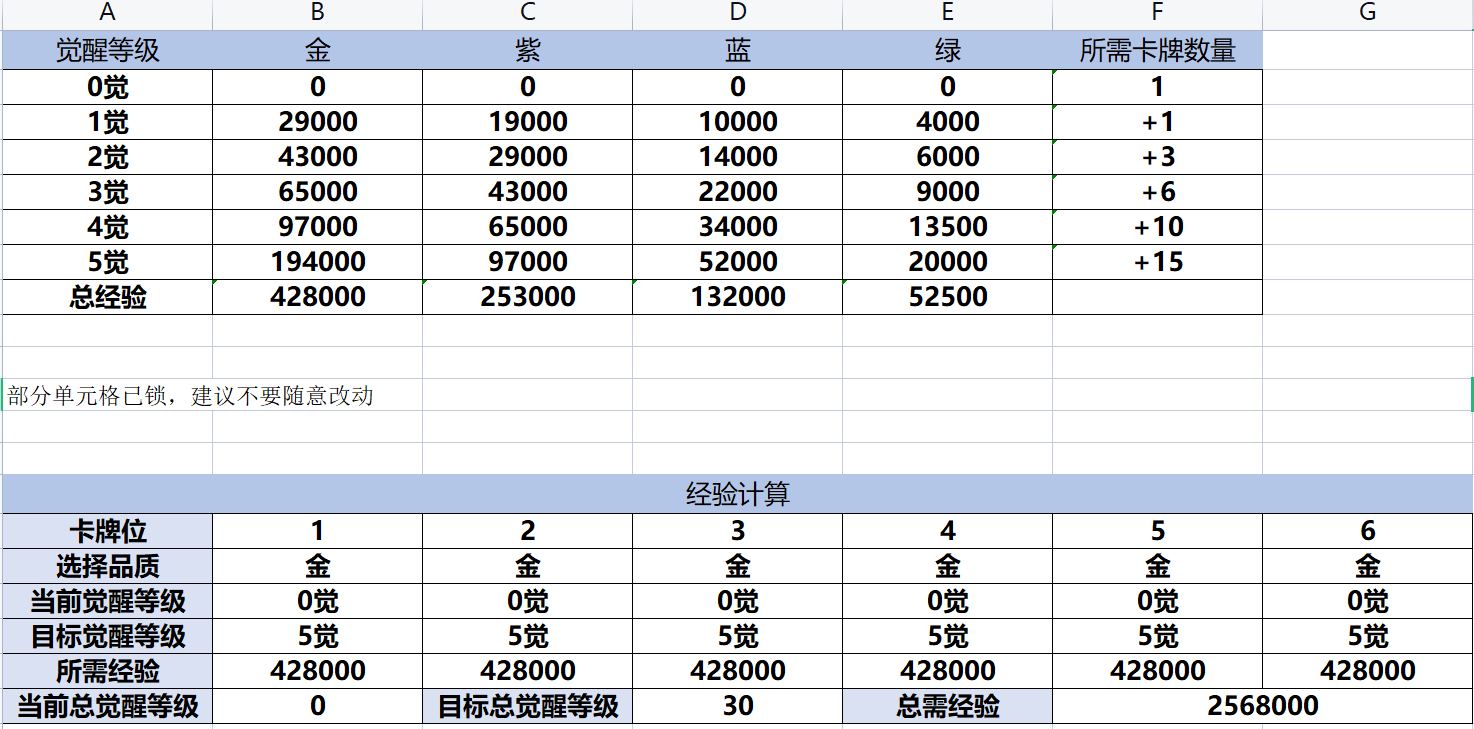This screenshot has width=1474, height=729.
Task: Open the 当前觉醒等级 dropdown for card slot 3
Action: point(737,600)
